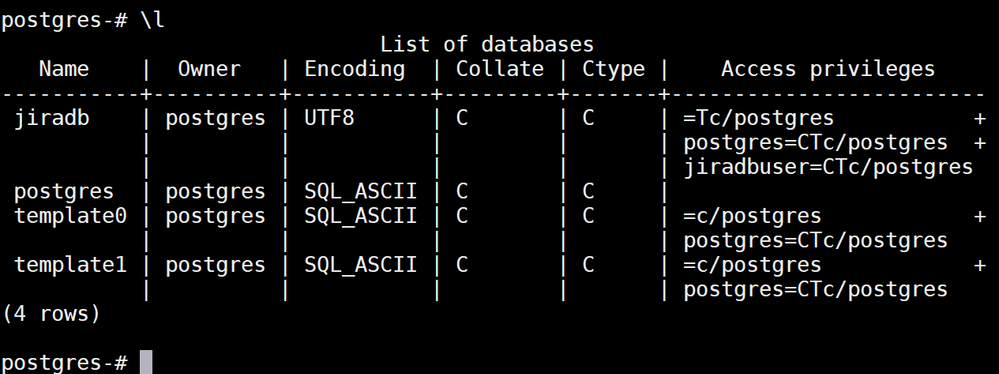Viewport: 999px width, 374px height.
Task: Click the =c/postgres entry in template0 row
Action: (x=752, y=217)
